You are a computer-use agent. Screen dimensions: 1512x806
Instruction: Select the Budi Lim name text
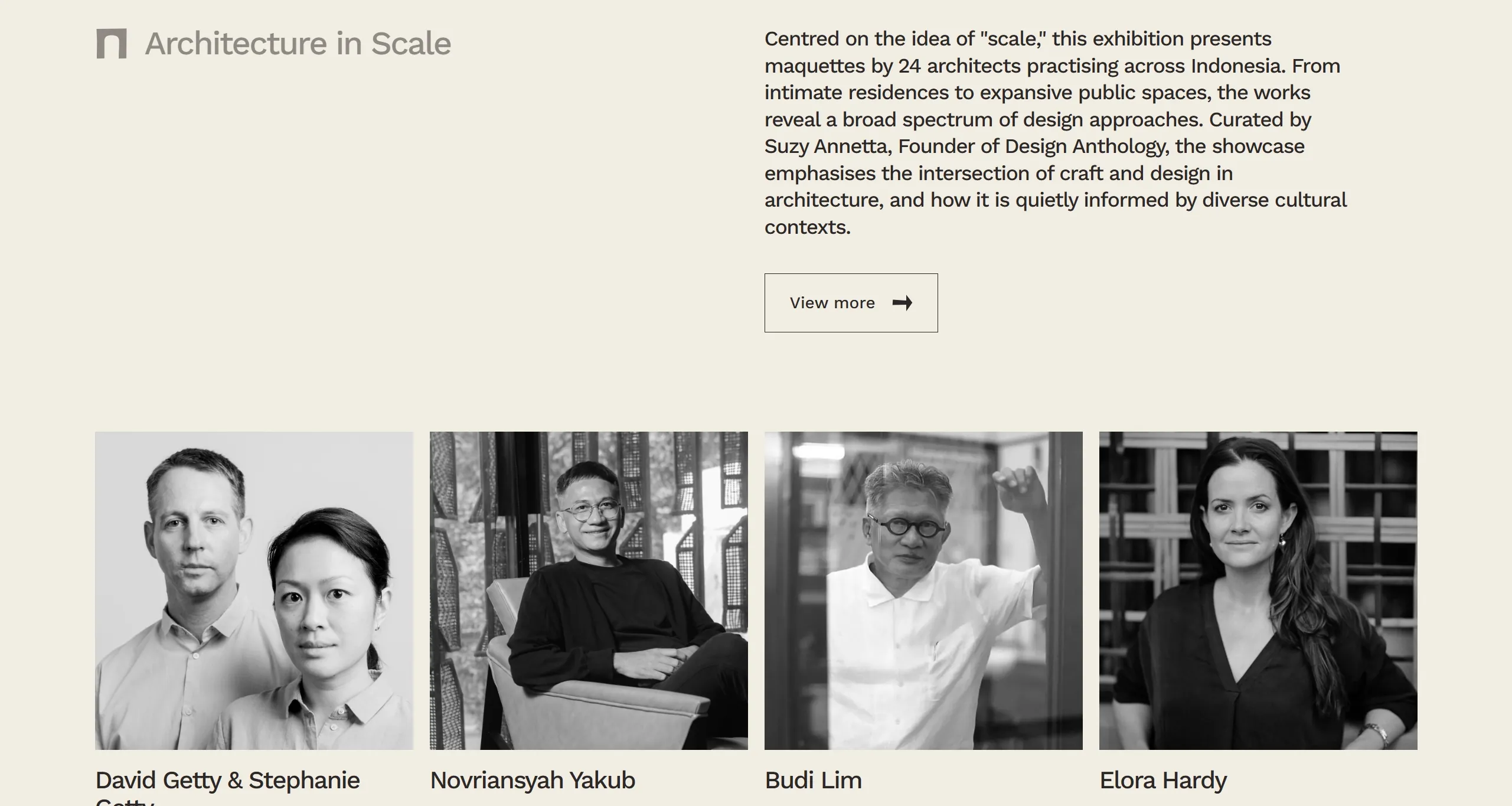[x=813, y=781]
